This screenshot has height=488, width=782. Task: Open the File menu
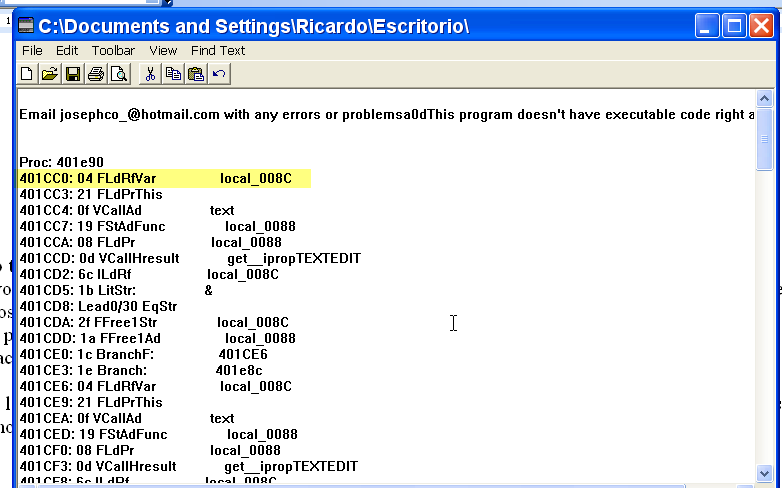click(x=32, y=50)
